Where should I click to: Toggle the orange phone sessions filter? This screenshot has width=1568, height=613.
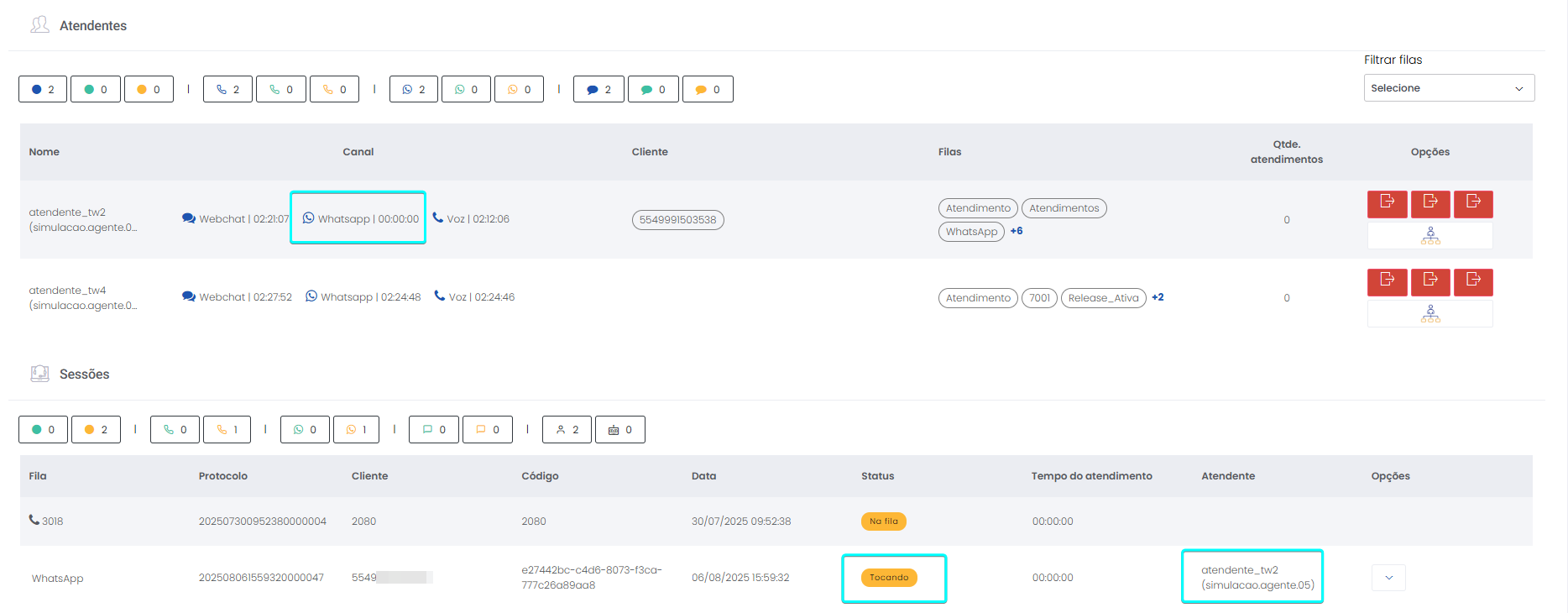point(227,430)
